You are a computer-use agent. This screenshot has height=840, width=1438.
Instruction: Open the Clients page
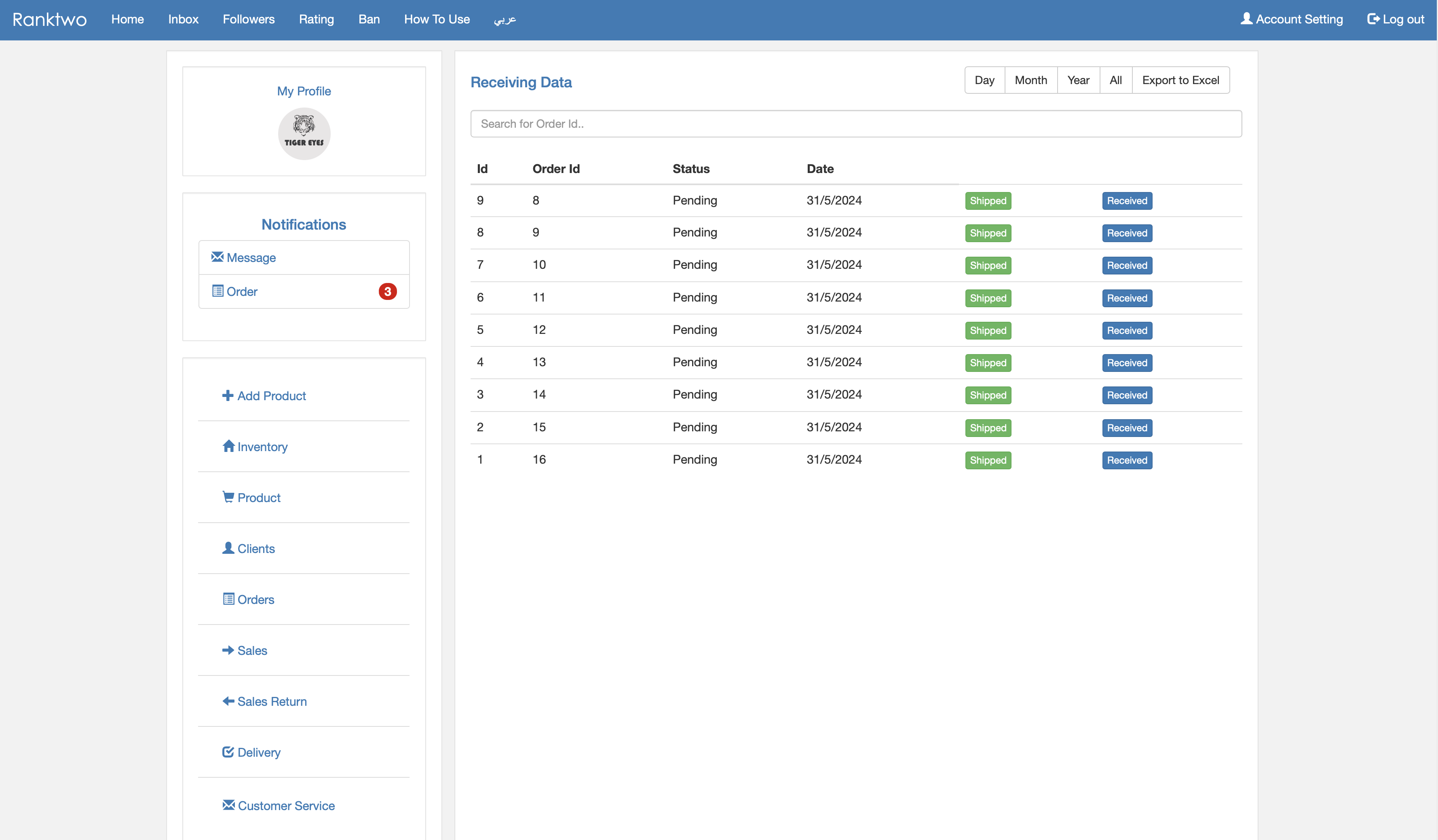click(249, 549)
